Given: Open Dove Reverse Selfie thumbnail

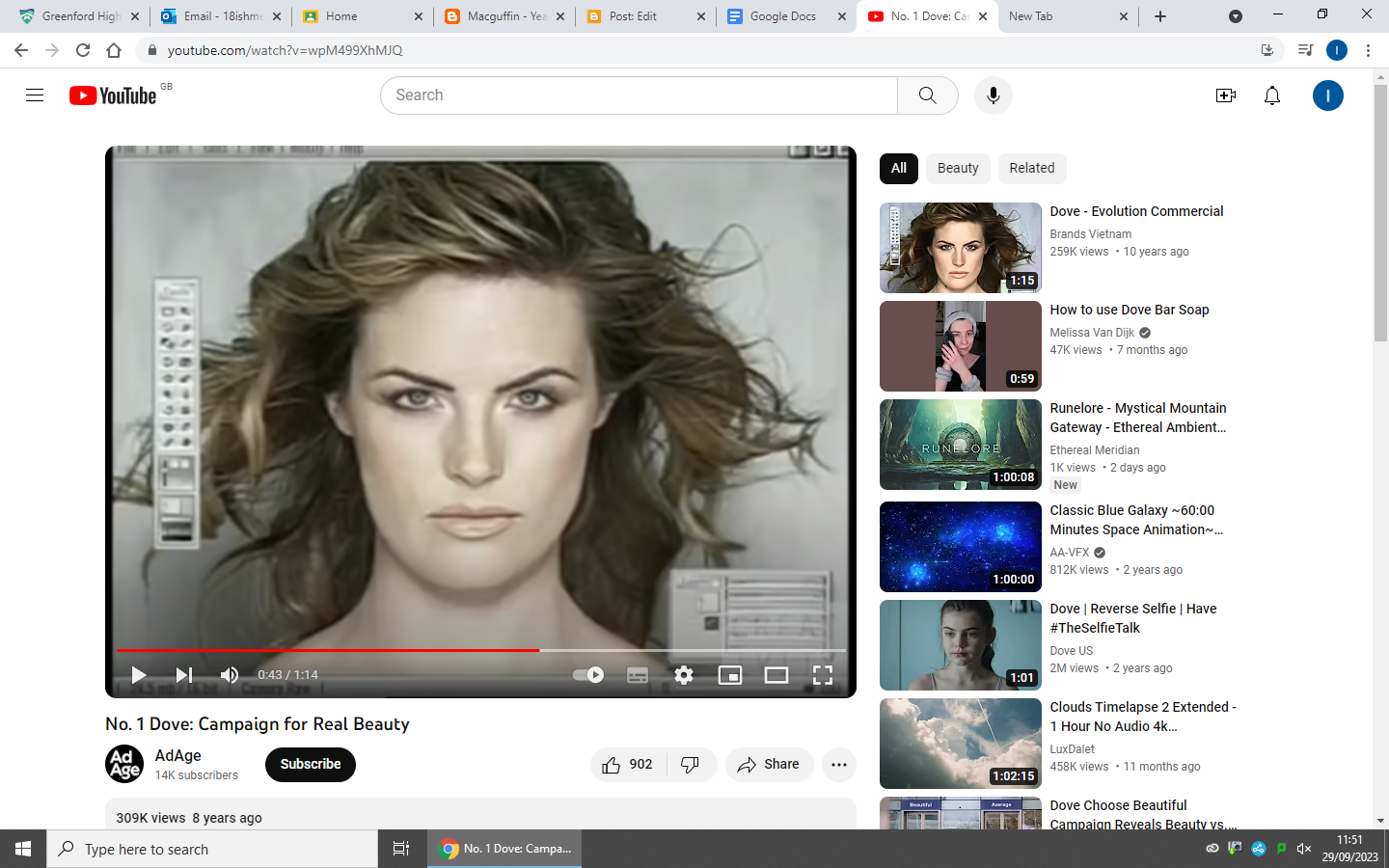Looking at the screenshot, I should [961, 645].
